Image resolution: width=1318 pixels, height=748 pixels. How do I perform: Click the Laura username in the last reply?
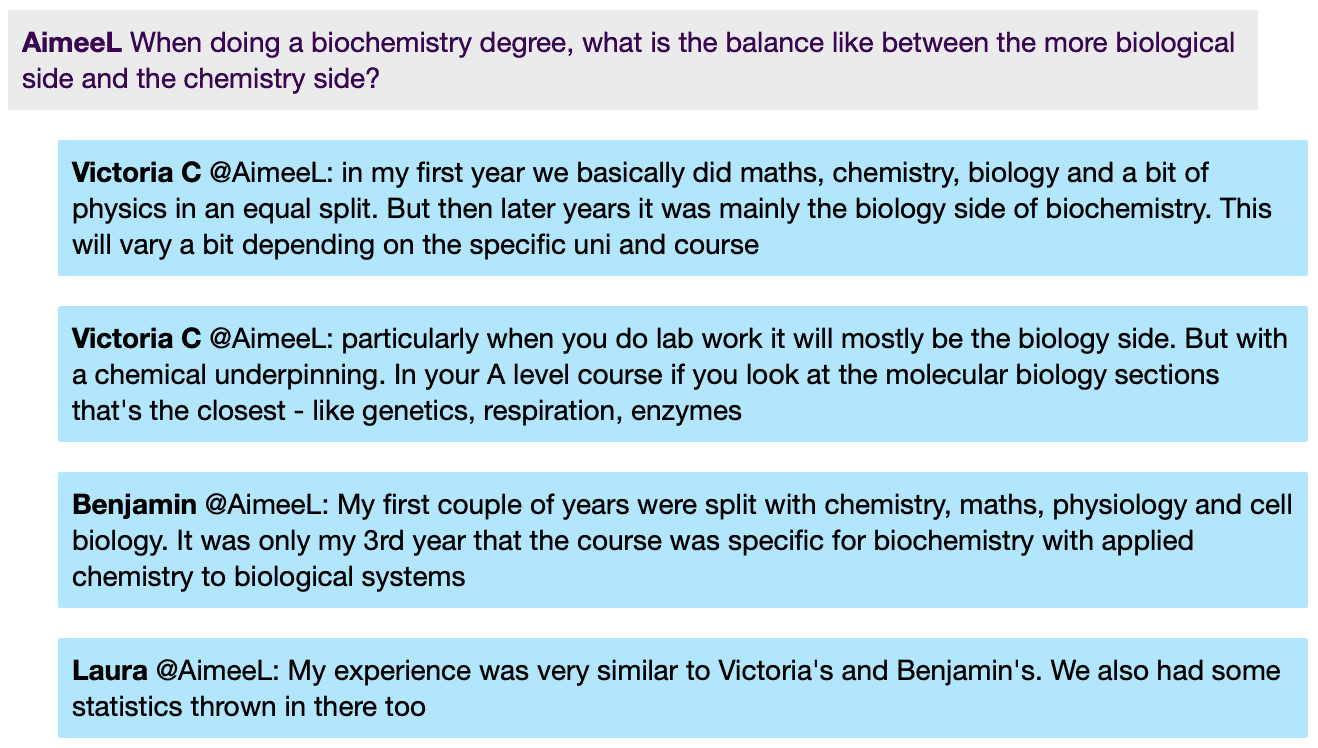coord(110,671)
